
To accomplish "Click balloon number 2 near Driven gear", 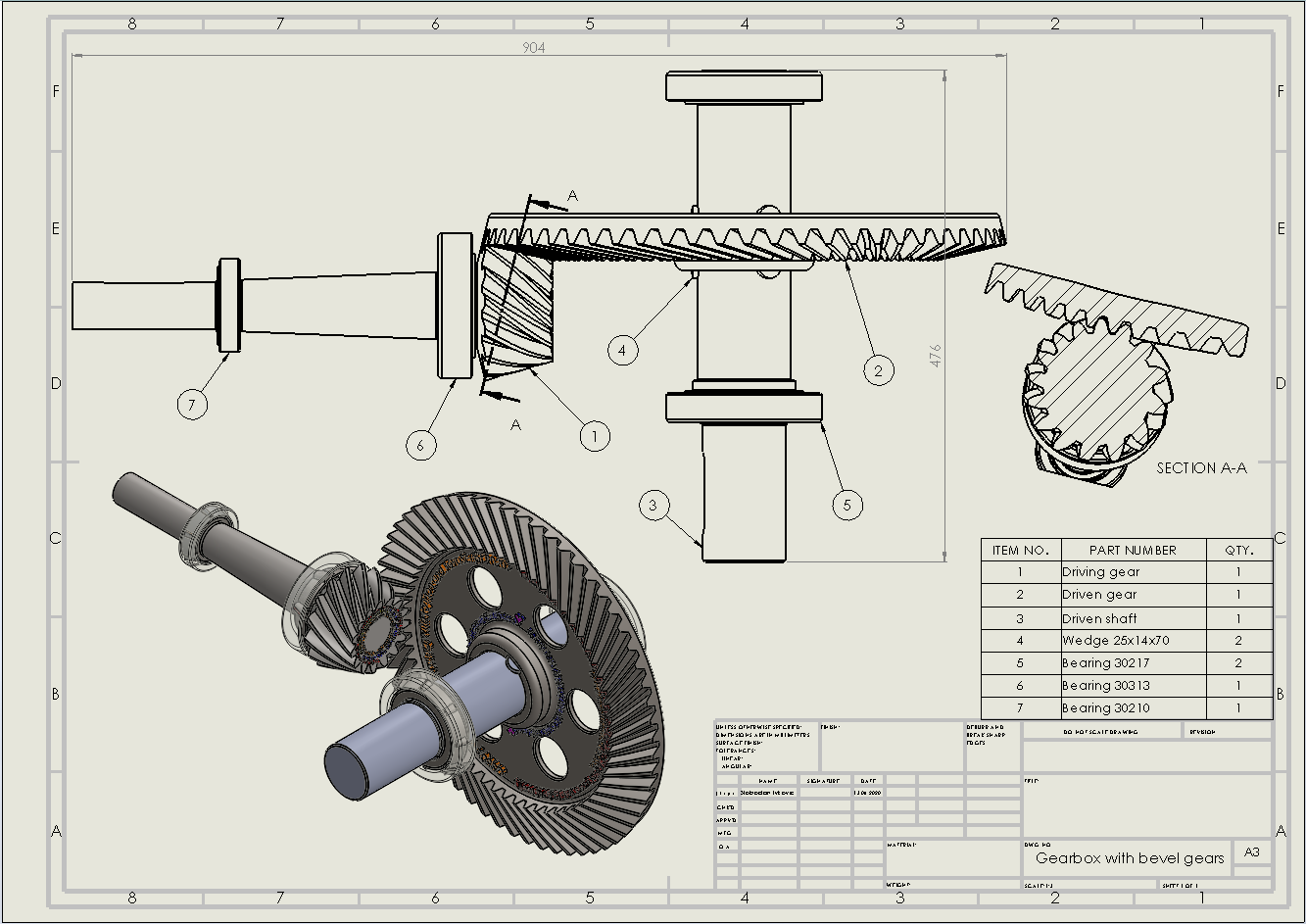I will point(879,370).
